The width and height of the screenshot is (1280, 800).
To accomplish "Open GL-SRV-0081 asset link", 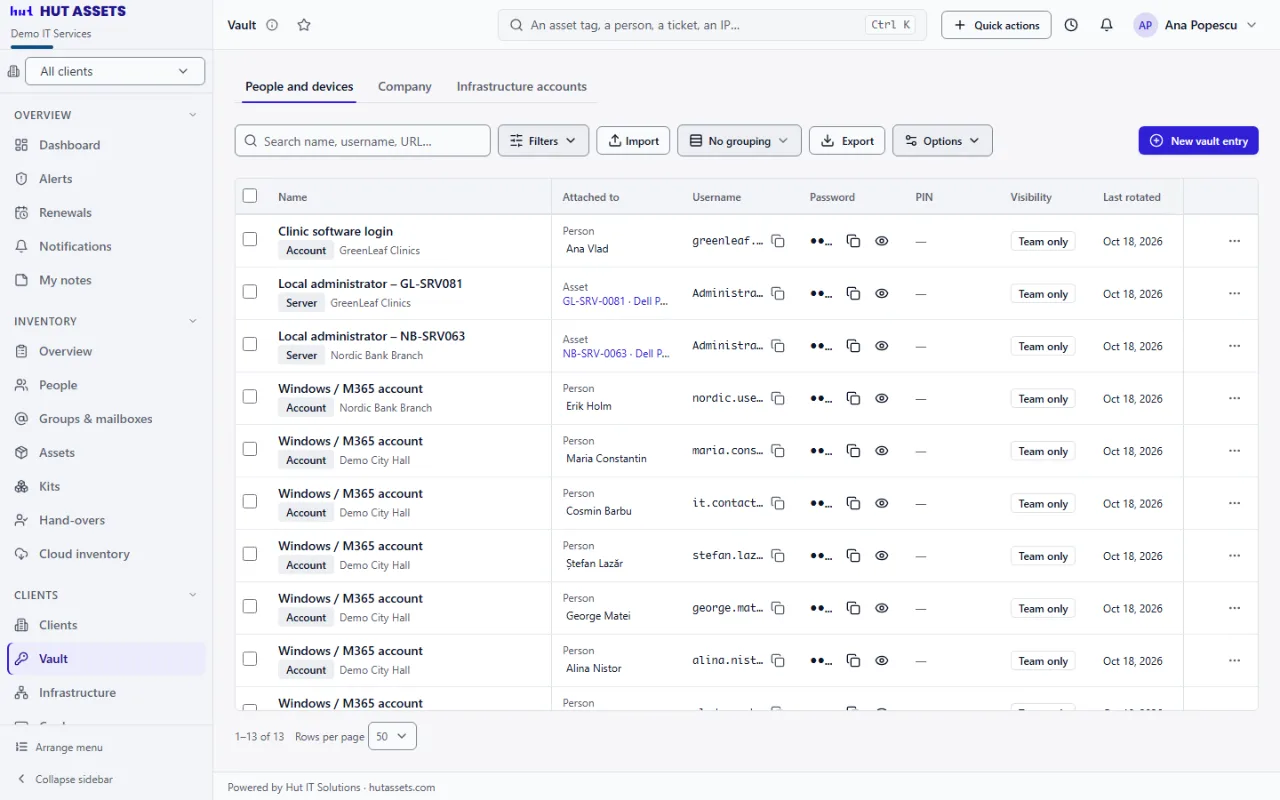I will (615, 301).
